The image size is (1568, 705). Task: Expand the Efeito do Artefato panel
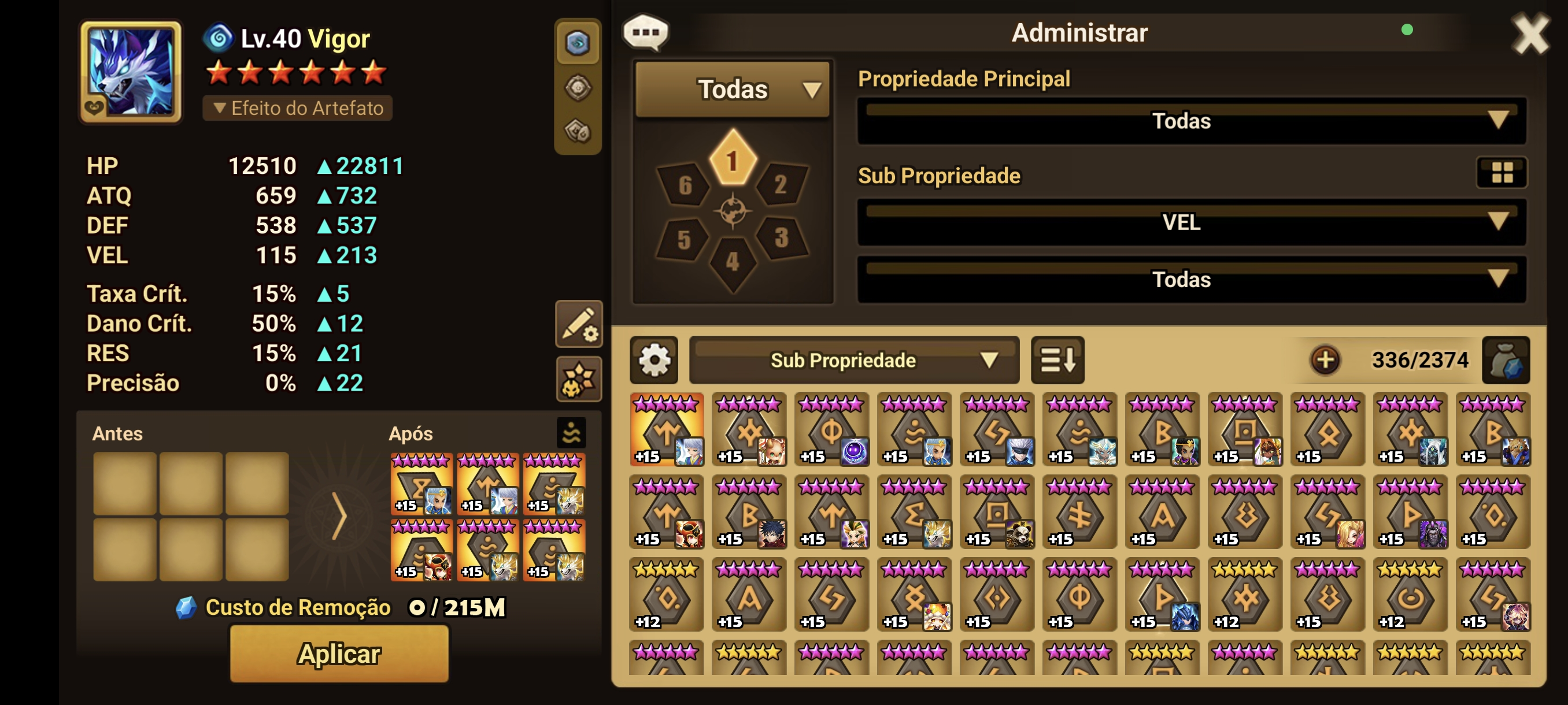(298, 108)
